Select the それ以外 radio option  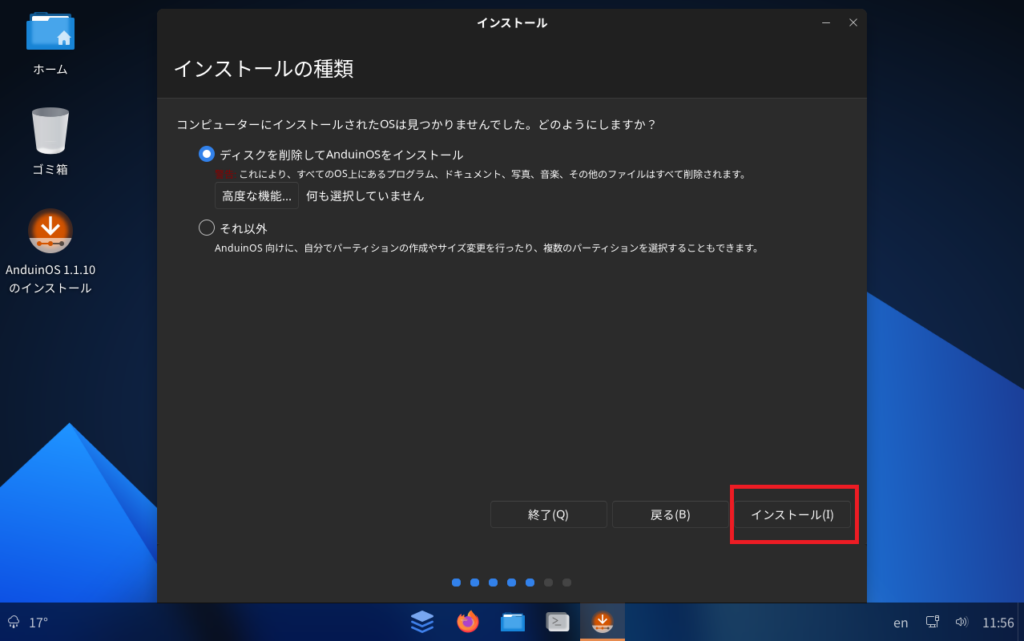coord(207,228)
